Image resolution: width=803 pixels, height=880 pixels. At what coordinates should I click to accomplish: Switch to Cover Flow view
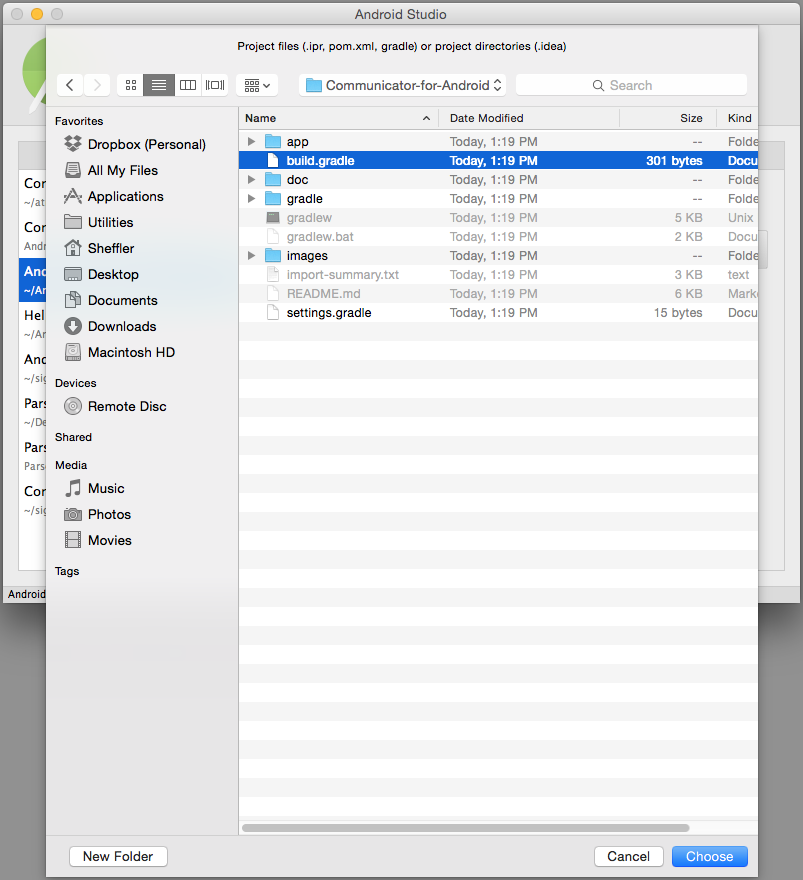[x=215, y=85]
